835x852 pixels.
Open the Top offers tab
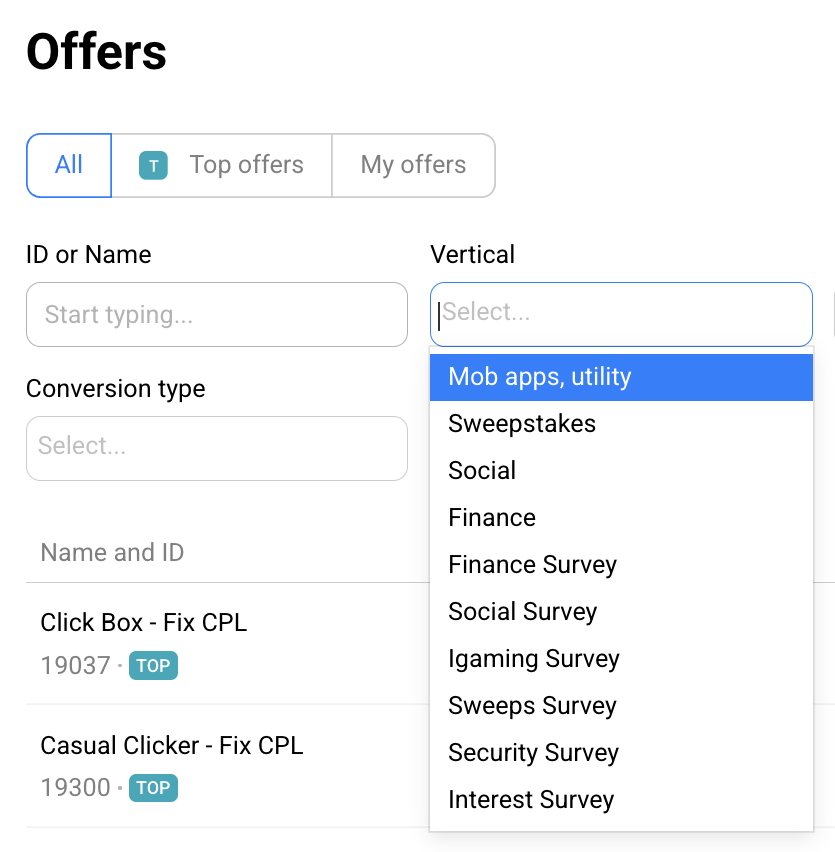tap(222, 165)
